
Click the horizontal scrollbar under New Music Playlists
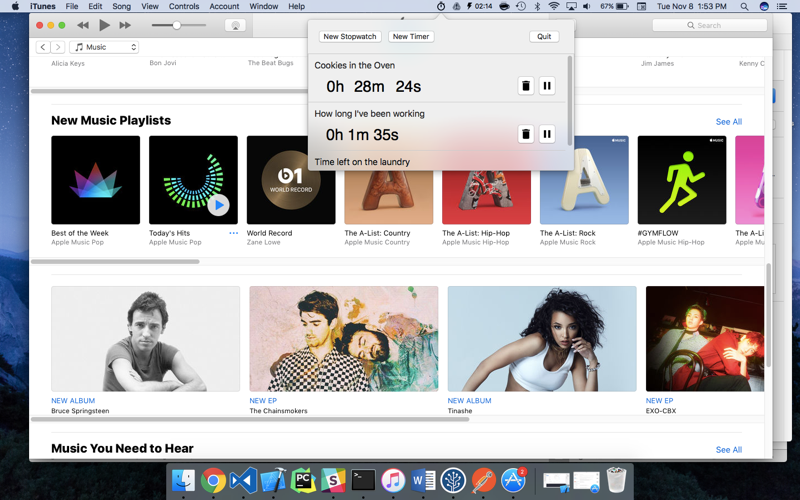pos(115,262)
